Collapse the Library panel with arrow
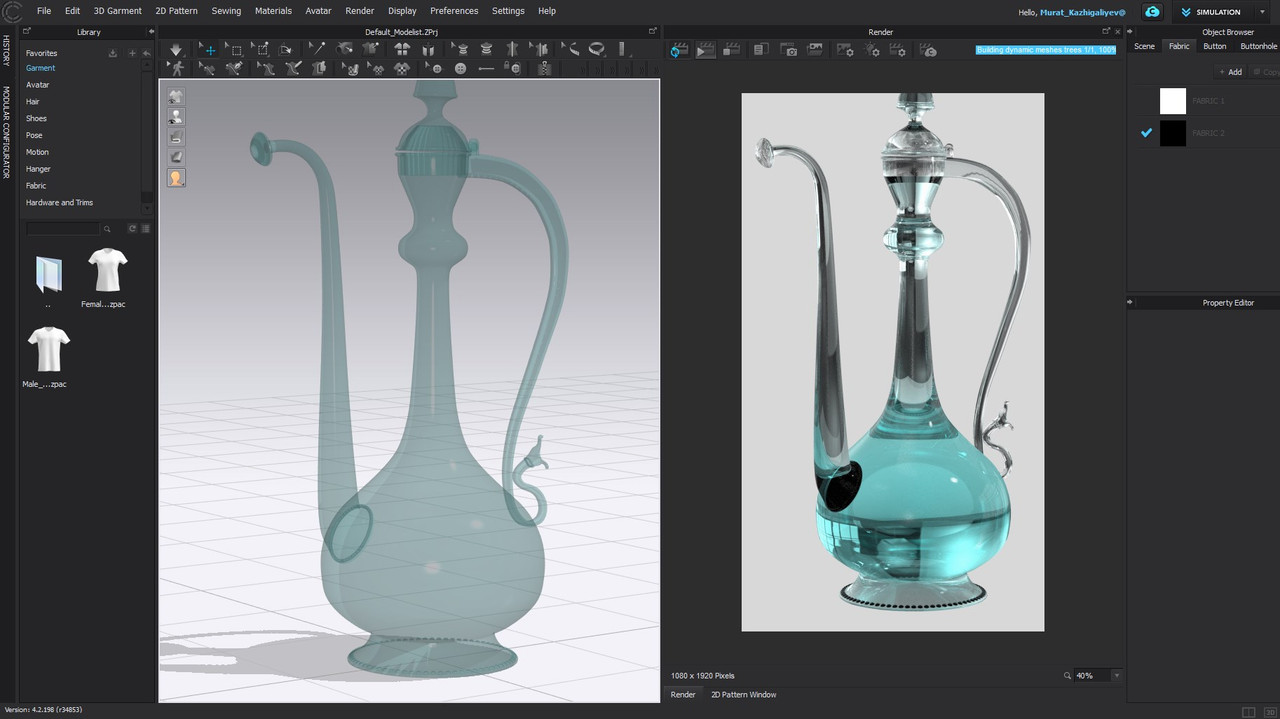This screenshot has height=719, width=1280. pyautogui.click(x=151, y=32)
